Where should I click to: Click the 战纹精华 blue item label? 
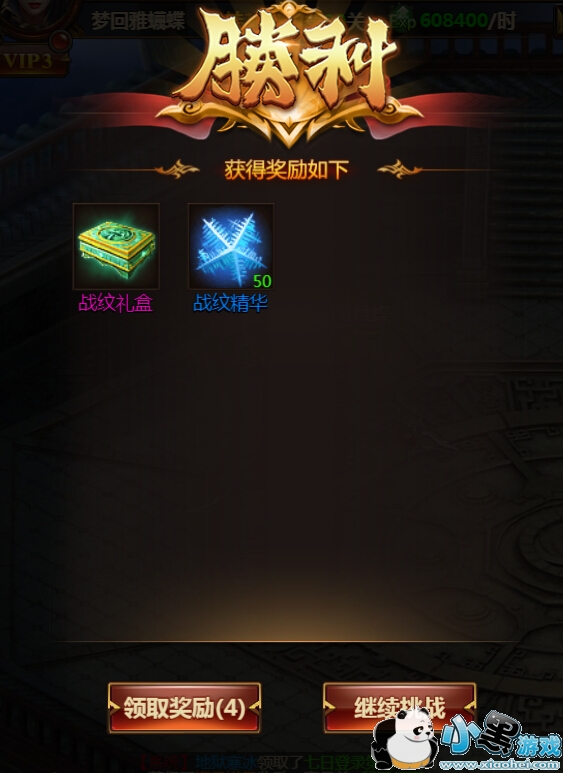click(x=230, y=303)
